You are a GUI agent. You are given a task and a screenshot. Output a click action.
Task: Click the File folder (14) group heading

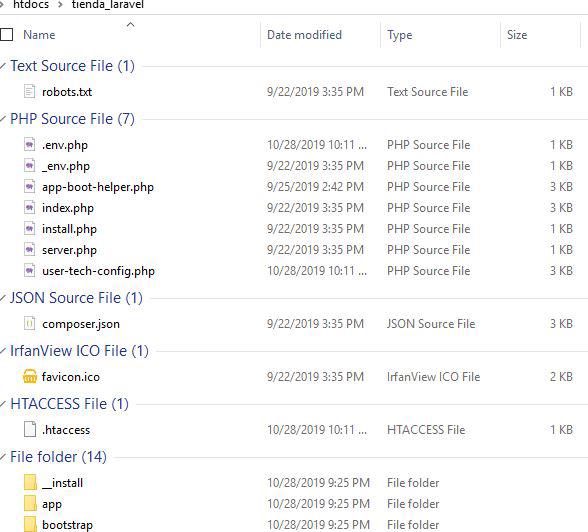[58, 457]
